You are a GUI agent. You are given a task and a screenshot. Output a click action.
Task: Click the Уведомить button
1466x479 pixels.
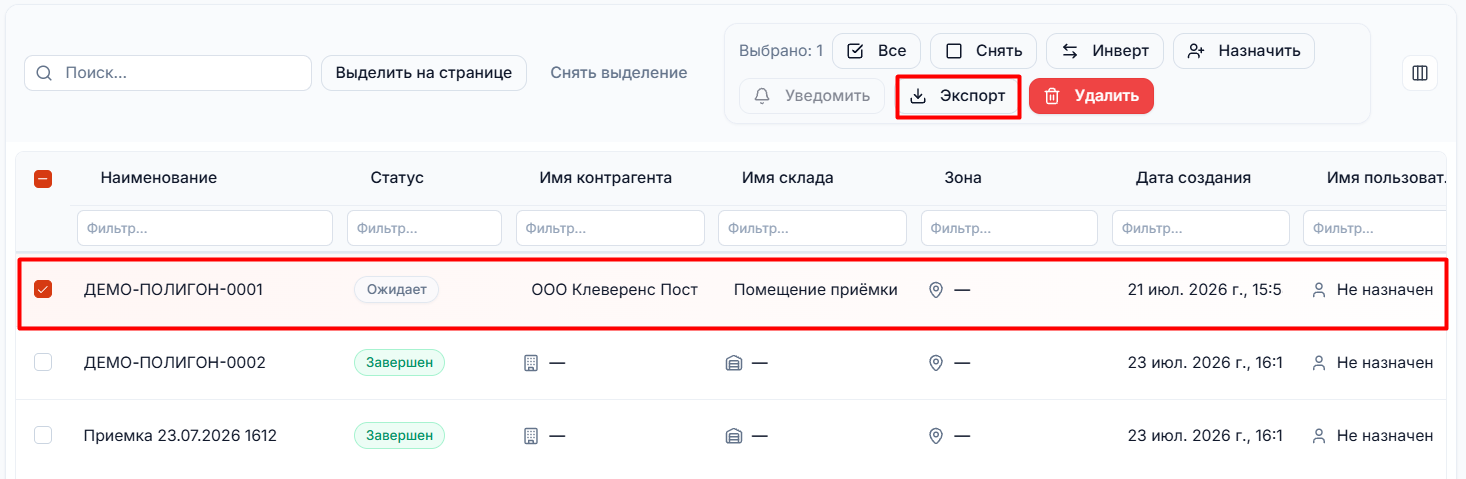(812, 96)
